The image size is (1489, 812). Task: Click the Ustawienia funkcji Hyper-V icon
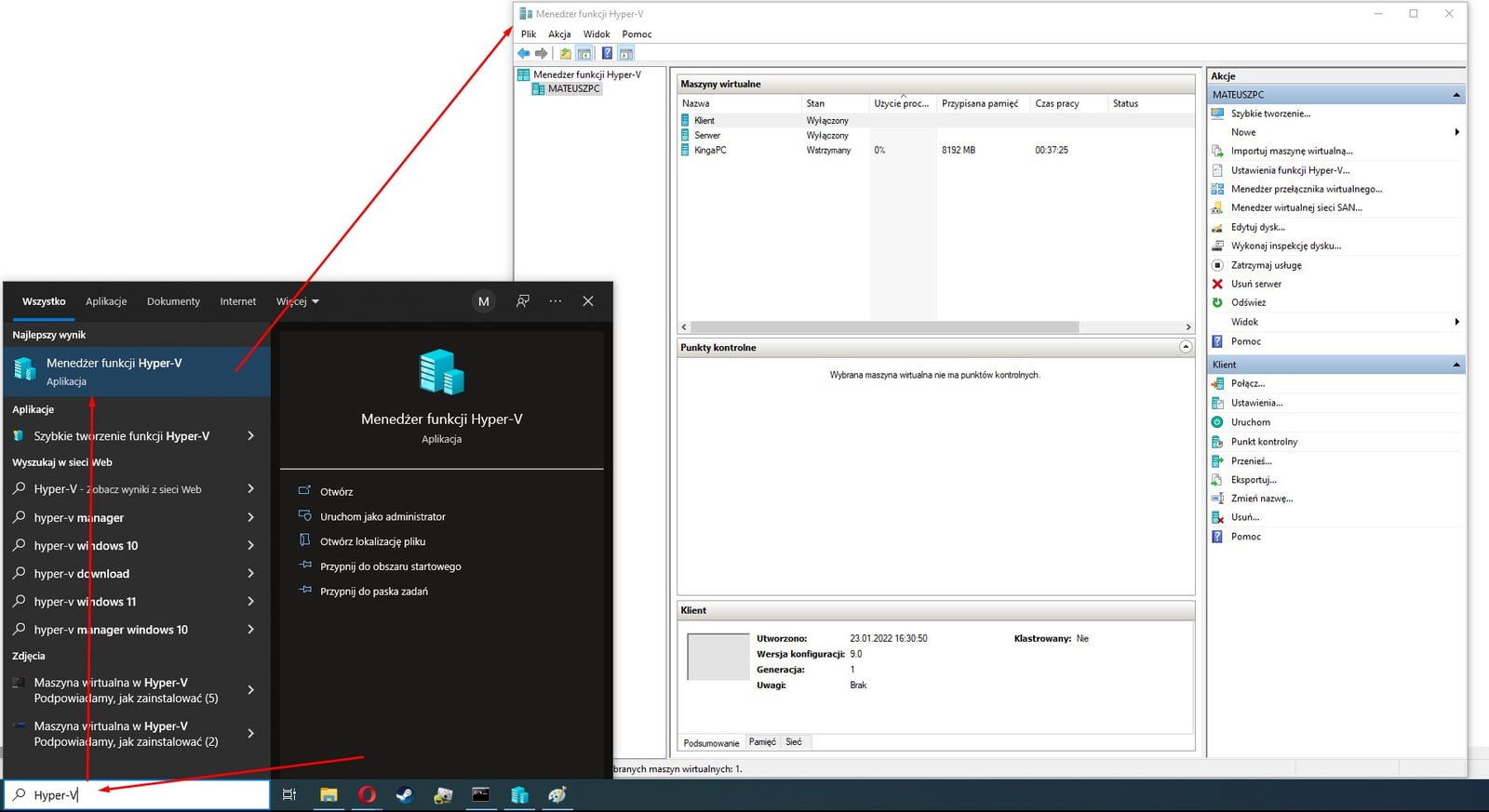[x=1217, y=170]
